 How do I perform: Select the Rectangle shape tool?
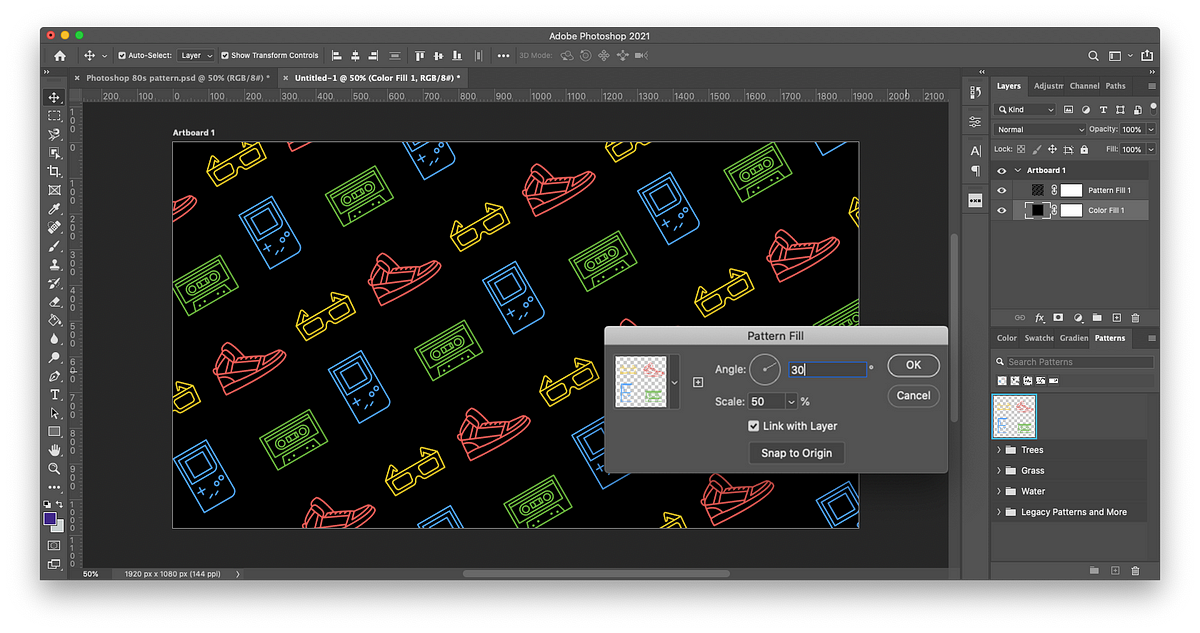coord(55,432)
